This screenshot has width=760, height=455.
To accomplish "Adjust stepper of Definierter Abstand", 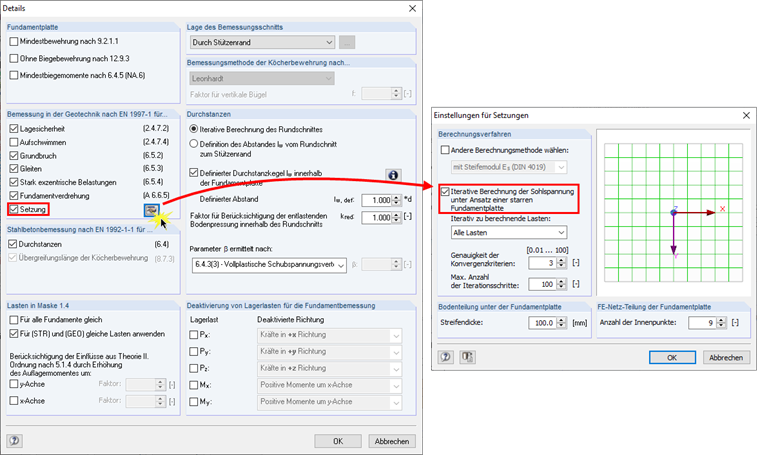I will click(x=396, y=200).
